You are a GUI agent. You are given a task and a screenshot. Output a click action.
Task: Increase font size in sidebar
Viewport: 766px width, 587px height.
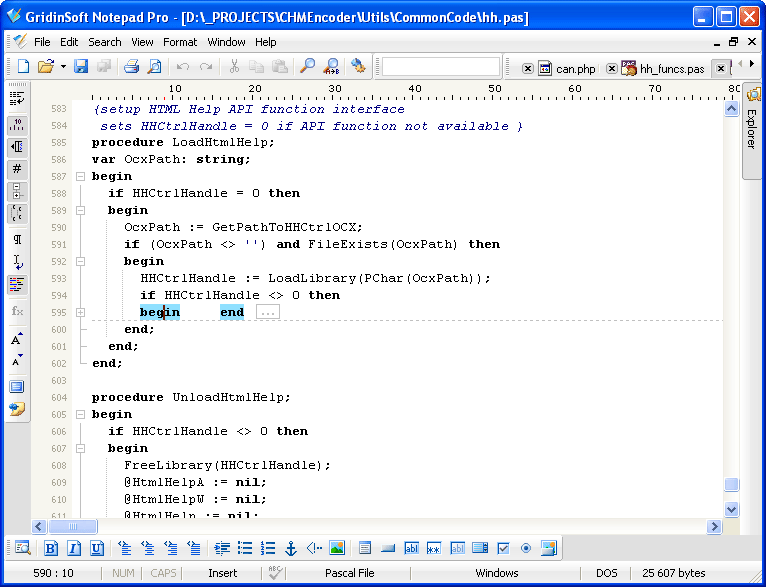tap(17, 338)
